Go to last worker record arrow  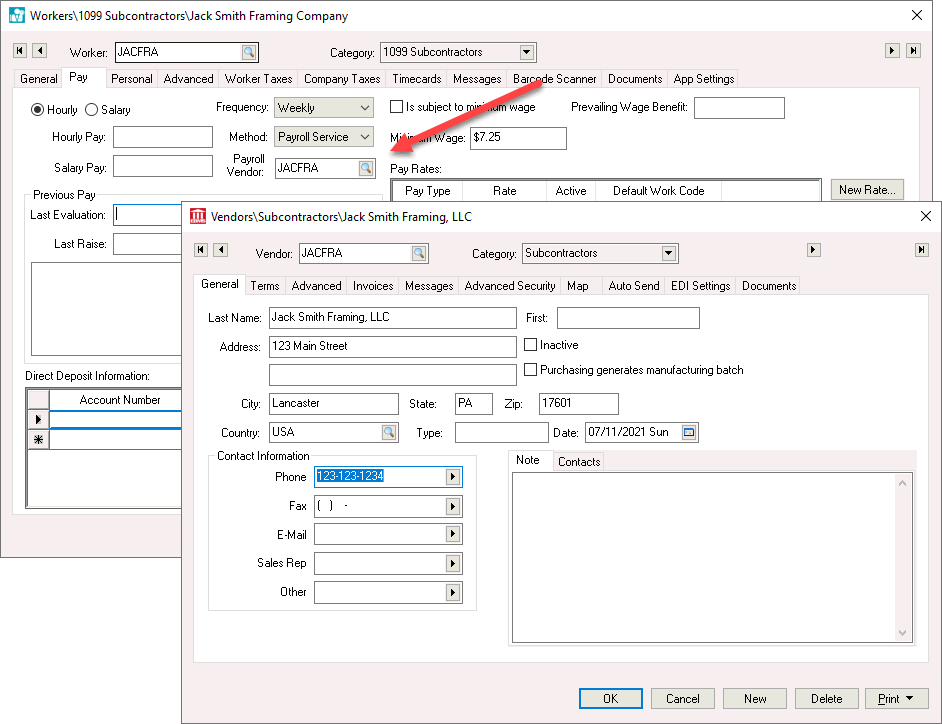click(913, 51)
